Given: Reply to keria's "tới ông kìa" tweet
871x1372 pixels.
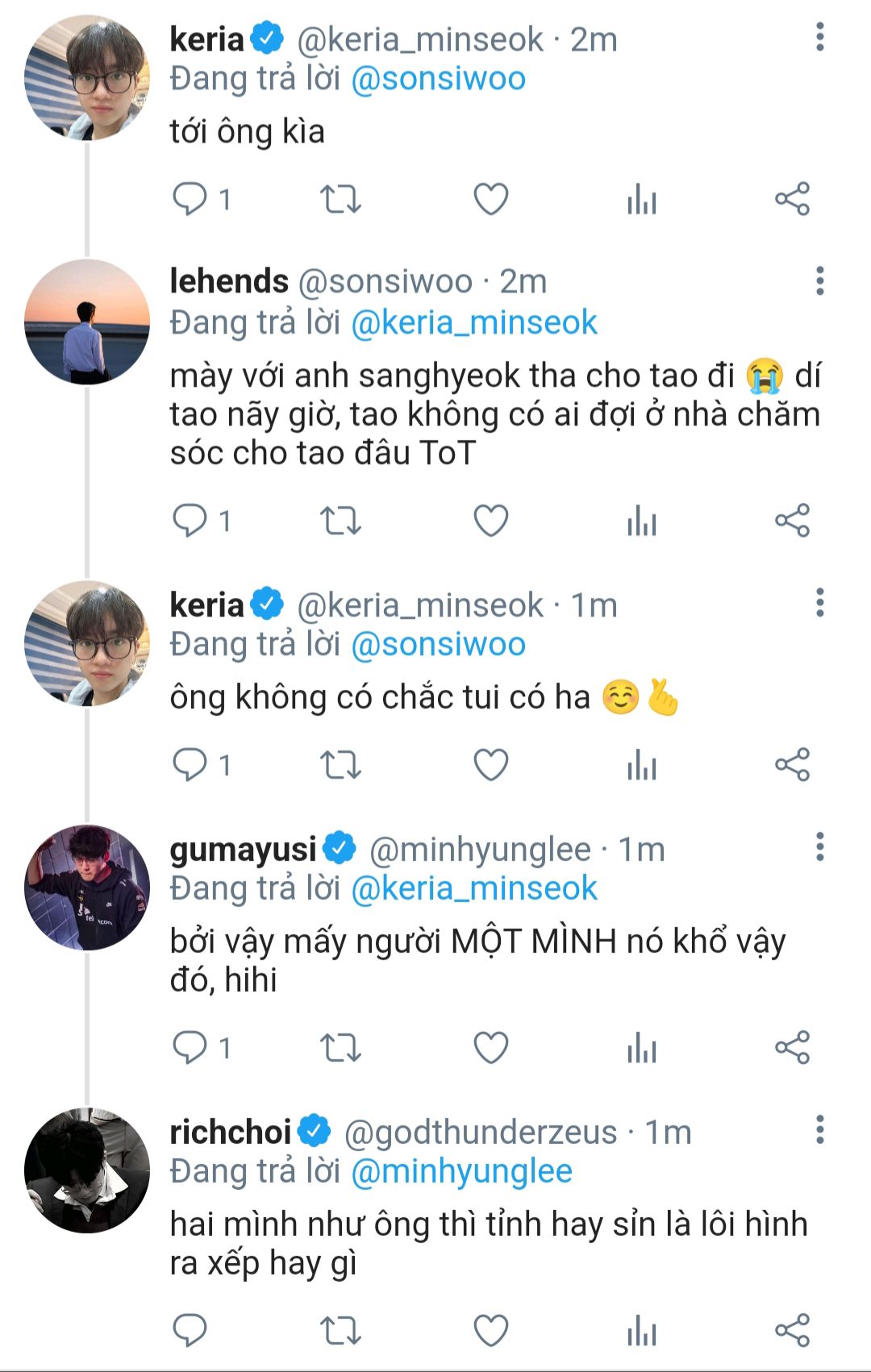Looking at the screenshot, I should click(190, 199).
